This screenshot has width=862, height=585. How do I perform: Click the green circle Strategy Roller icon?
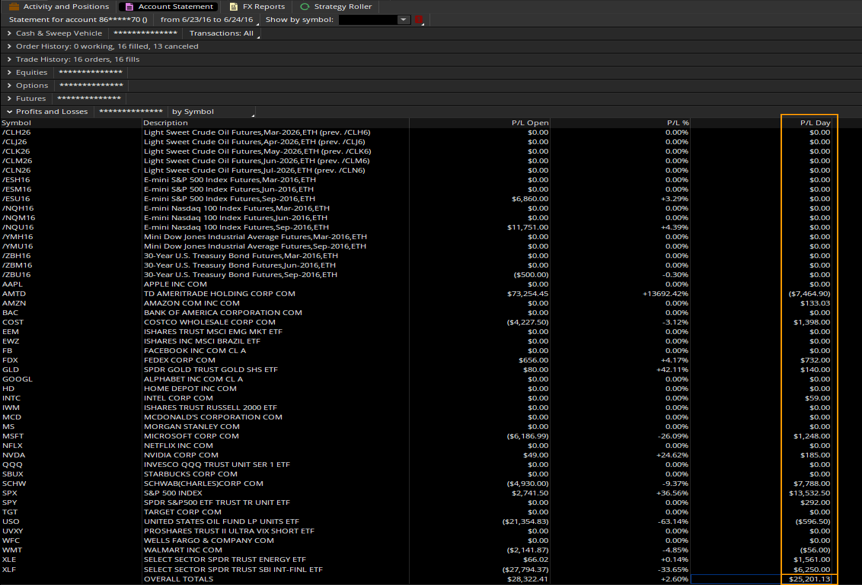click(x=305, y=7)
